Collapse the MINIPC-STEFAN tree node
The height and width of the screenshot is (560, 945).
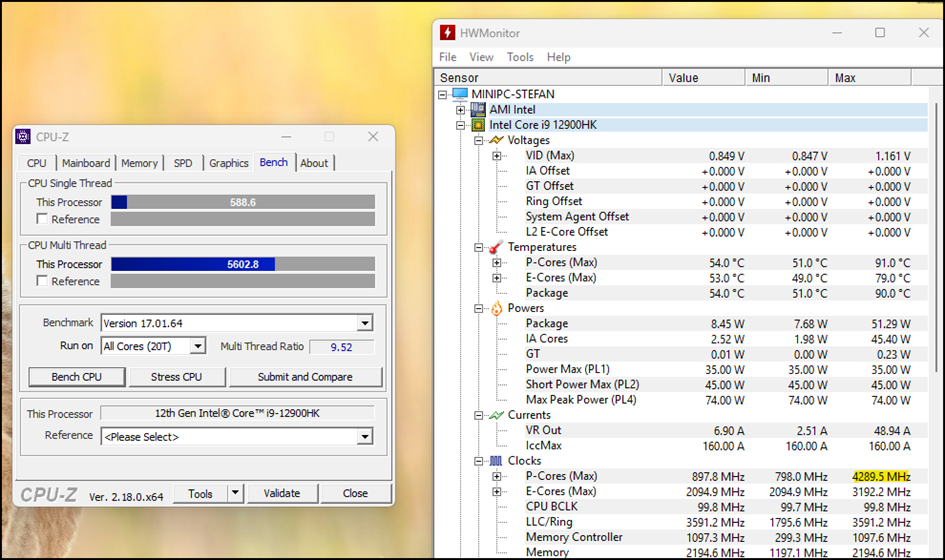pos(442,95)
